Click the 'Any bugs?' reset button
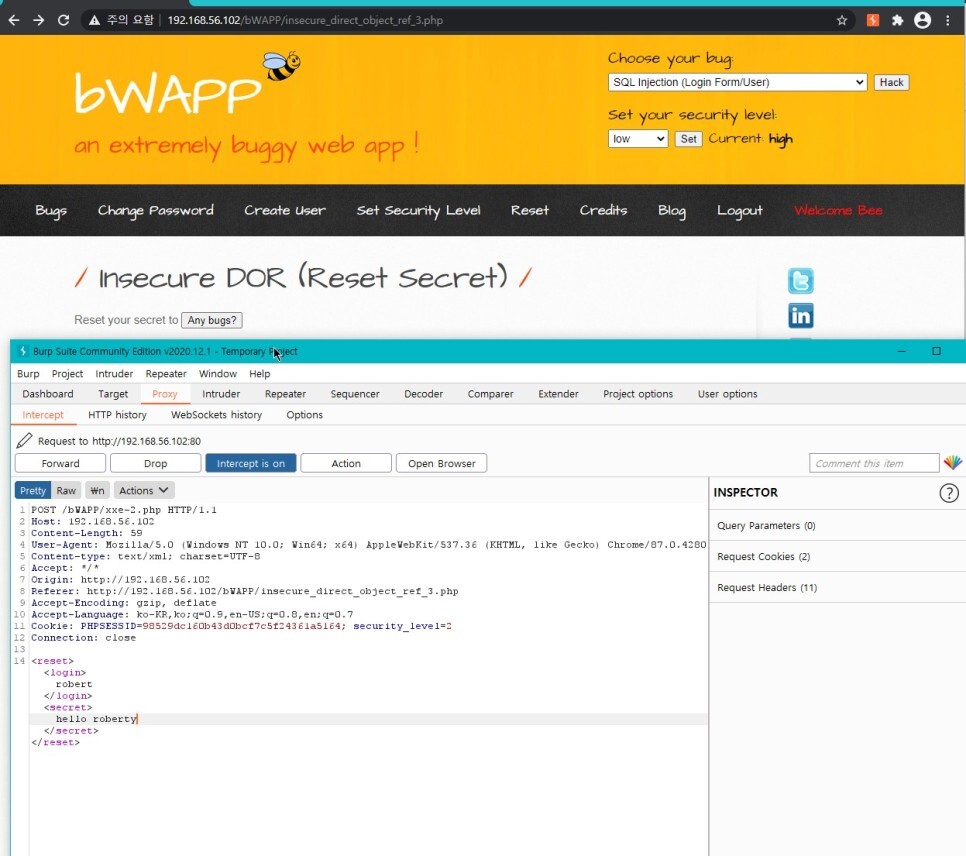966x856 pixels. pyautogui.click(x=211, y=320)
